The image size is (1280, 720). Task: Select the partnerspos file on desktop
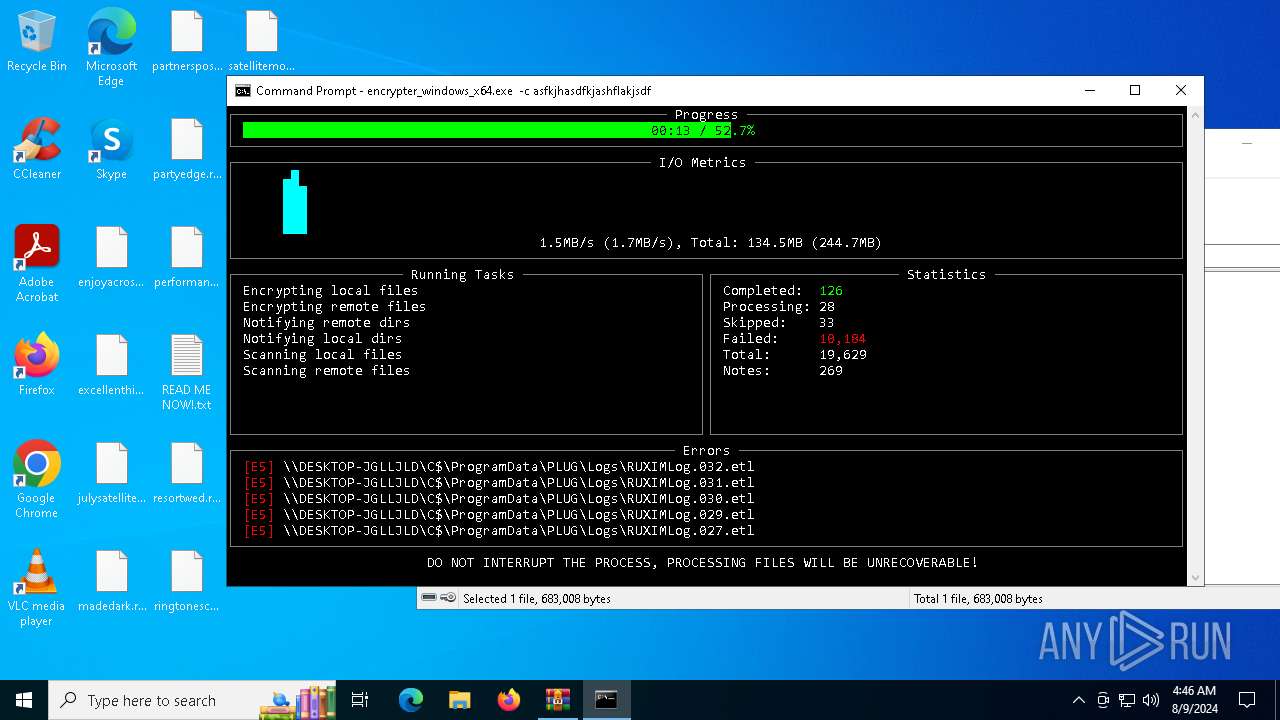click(x=187, y=41)
